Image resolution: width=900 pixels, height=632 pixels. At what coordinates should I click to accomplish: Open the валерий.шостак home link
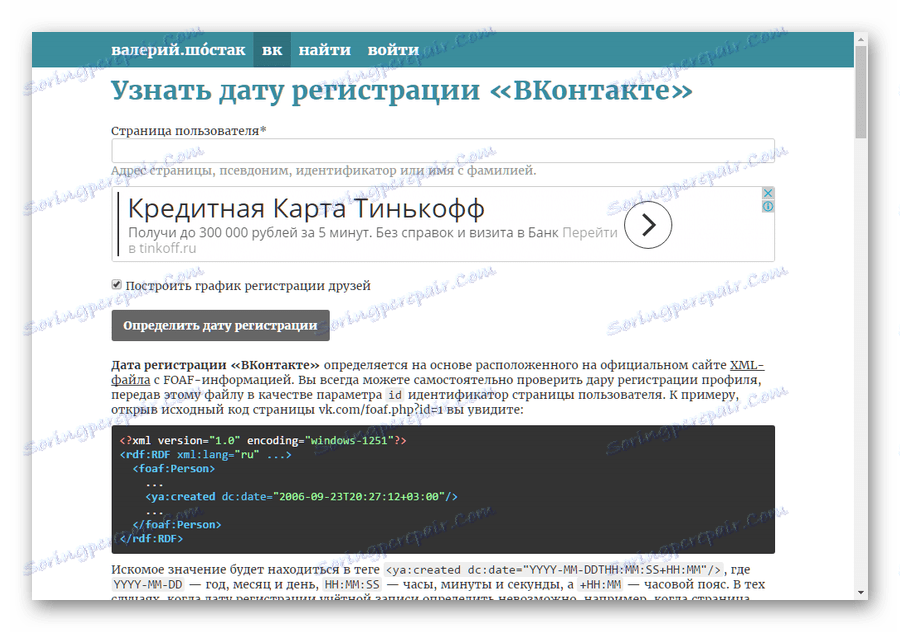178,50
